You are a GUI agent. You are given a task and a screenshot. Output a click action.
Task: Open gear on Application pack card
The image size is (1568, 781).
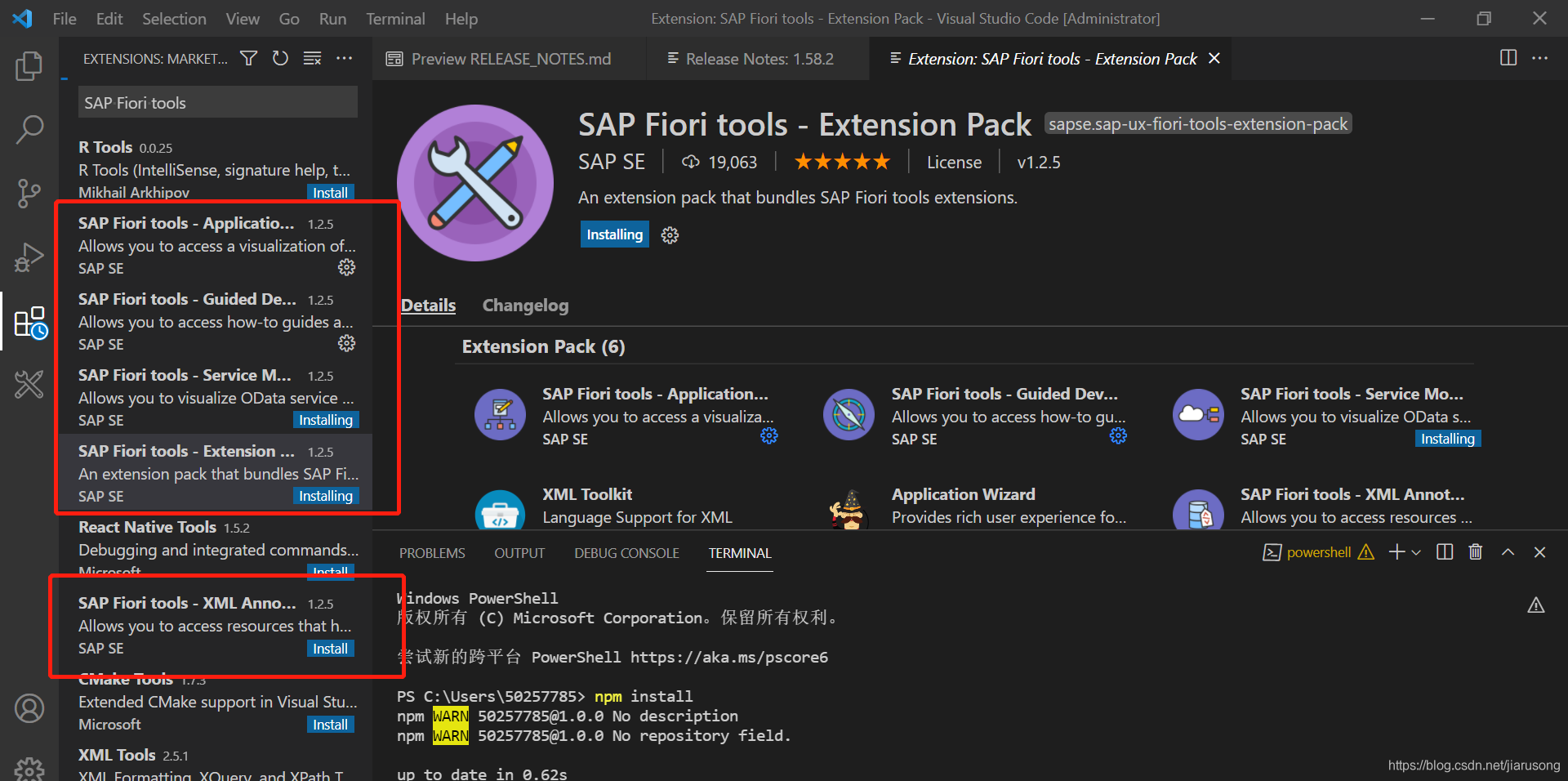[769, 435]
